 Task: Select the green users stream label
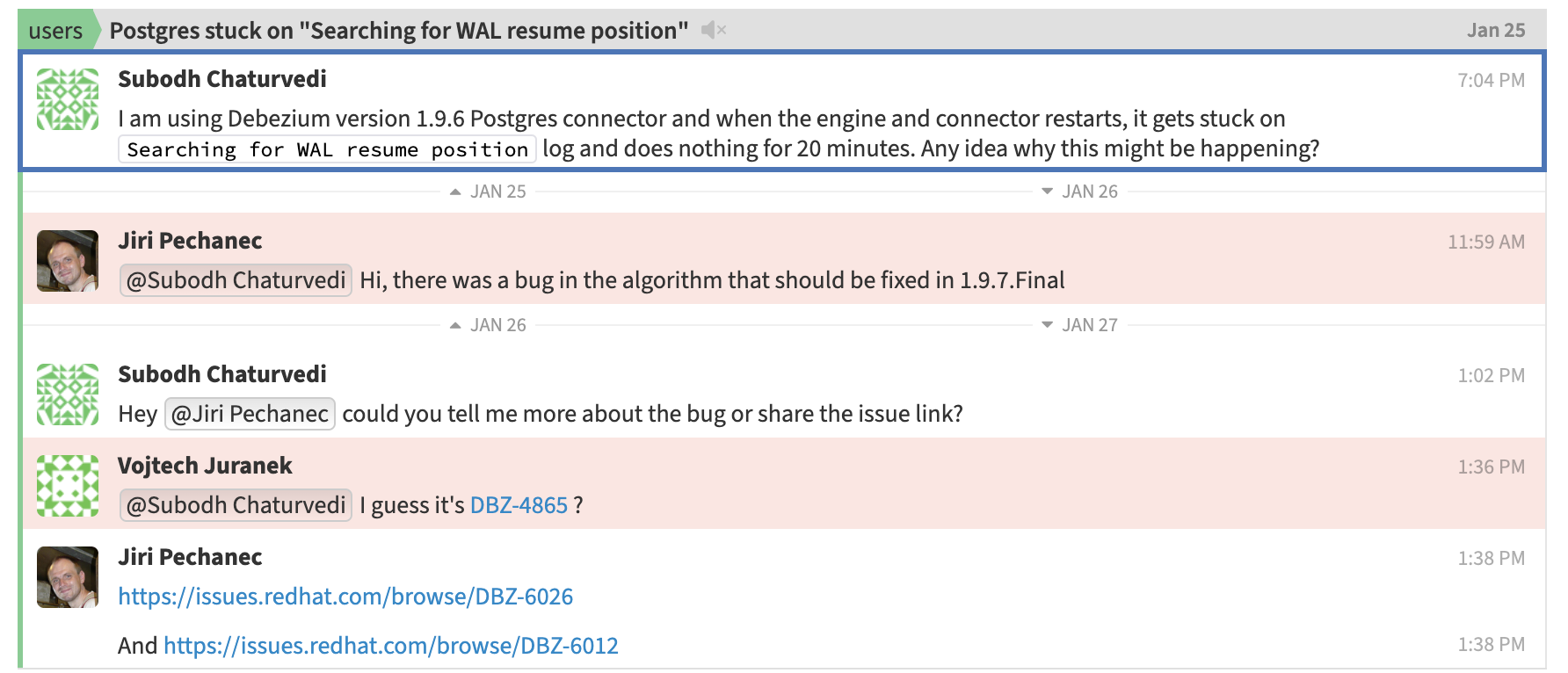tap(54, 31)
